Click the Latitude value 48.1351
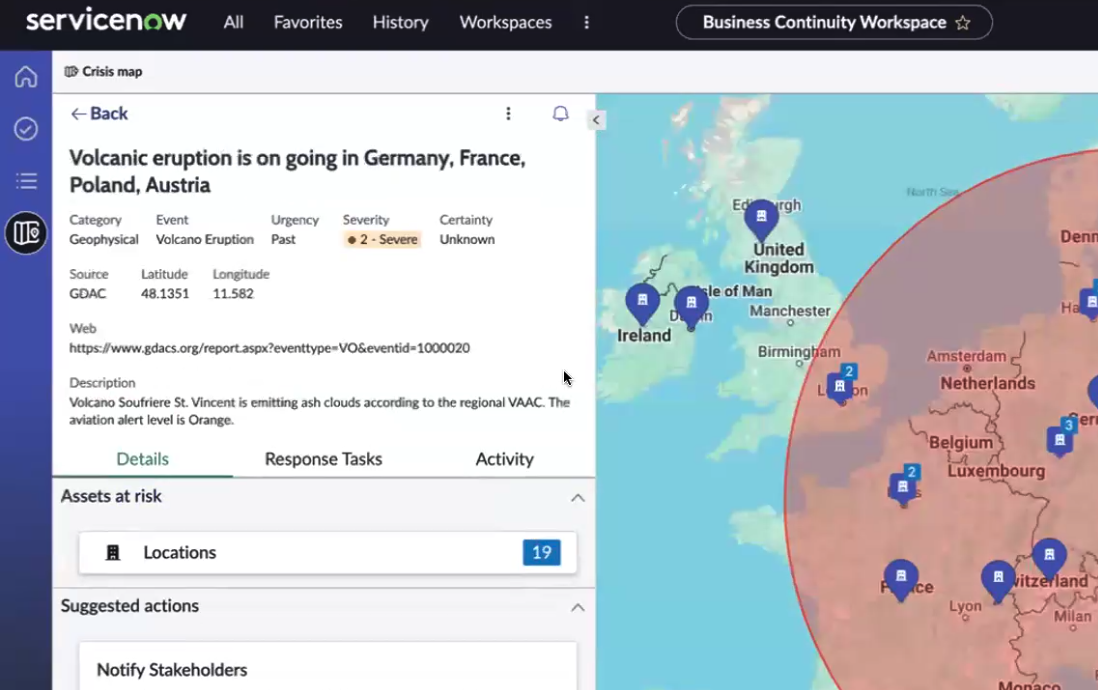 (165, 294)
